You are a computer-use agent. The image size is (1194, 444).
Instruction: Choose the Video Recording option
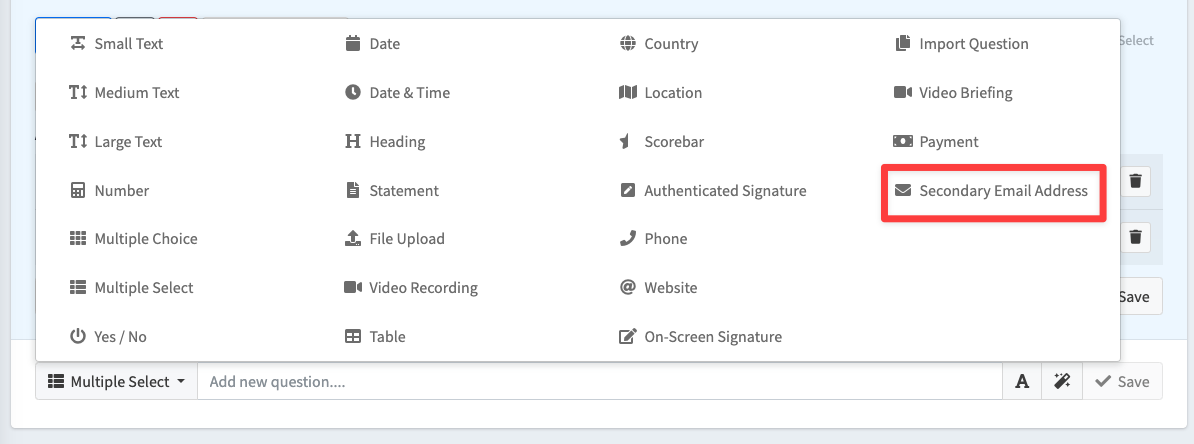pos(411,288)
